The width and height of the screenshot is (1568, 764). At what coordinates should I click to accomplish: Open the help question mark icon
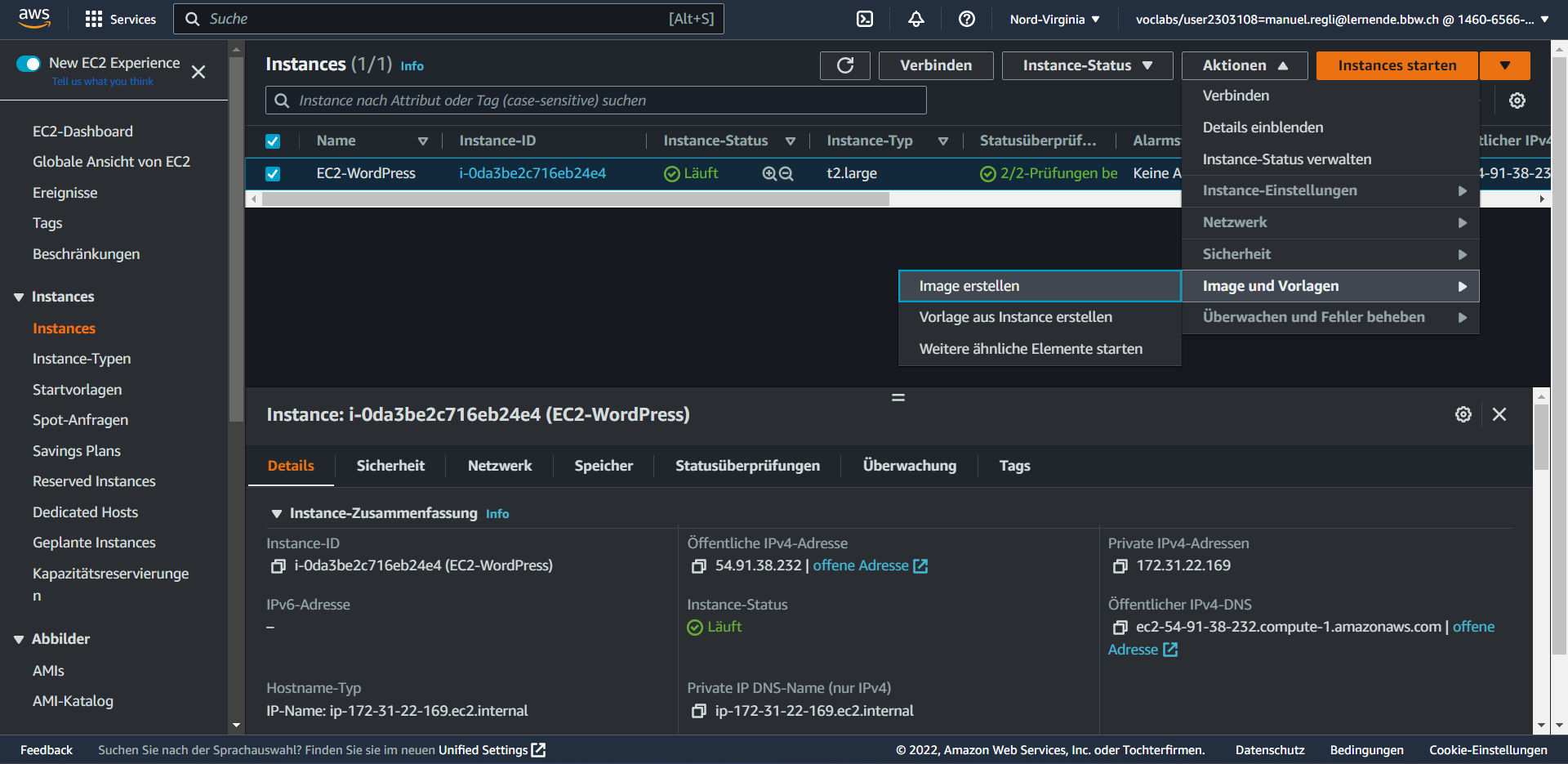click(x=967, y=19)
